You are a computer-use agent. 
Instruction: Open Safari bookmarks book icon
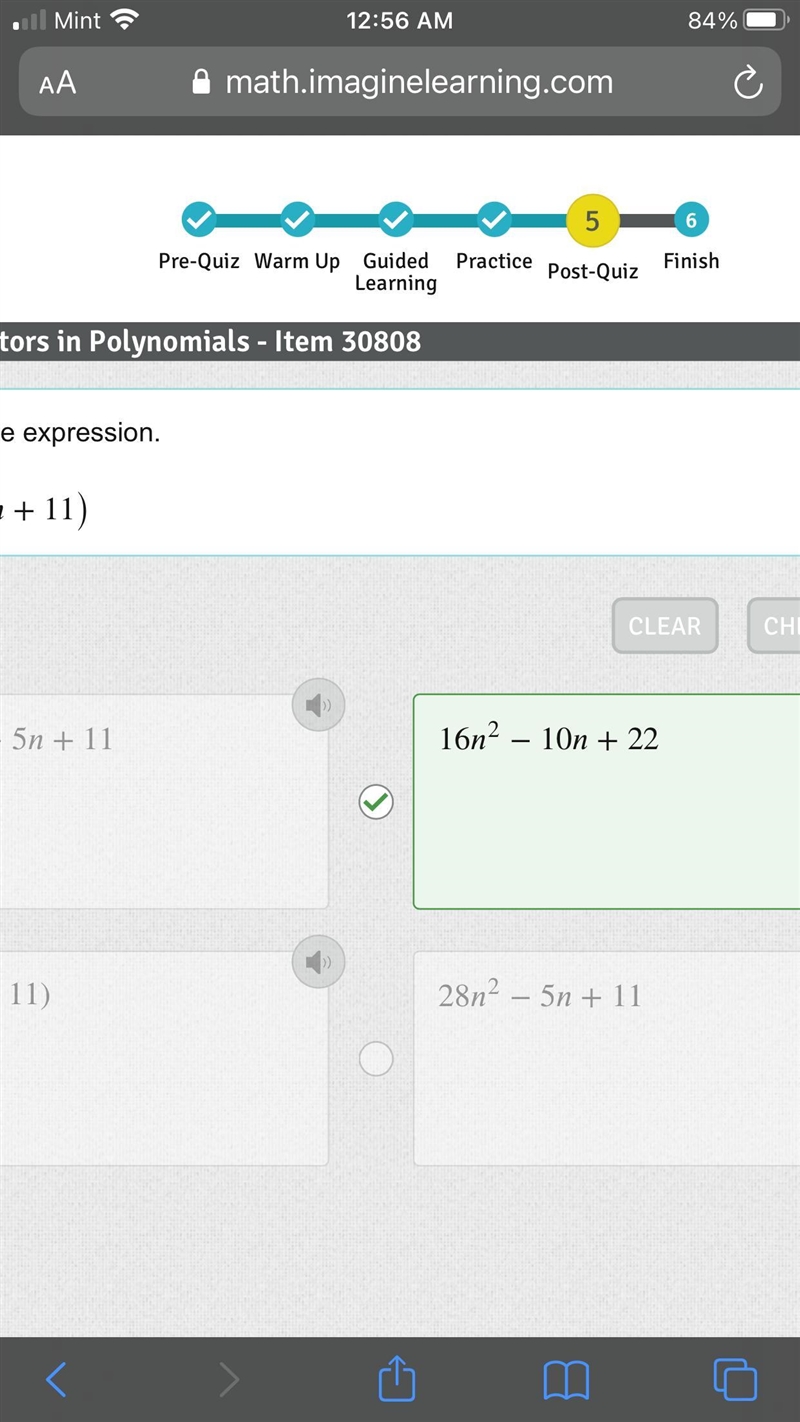click(566, 1381)
